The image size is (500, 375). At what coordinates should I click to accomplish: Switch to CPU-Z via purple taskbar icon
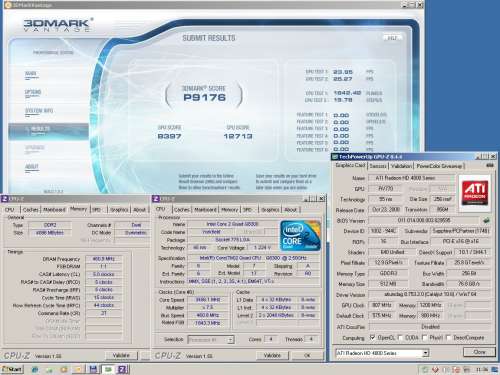(123, 369)
